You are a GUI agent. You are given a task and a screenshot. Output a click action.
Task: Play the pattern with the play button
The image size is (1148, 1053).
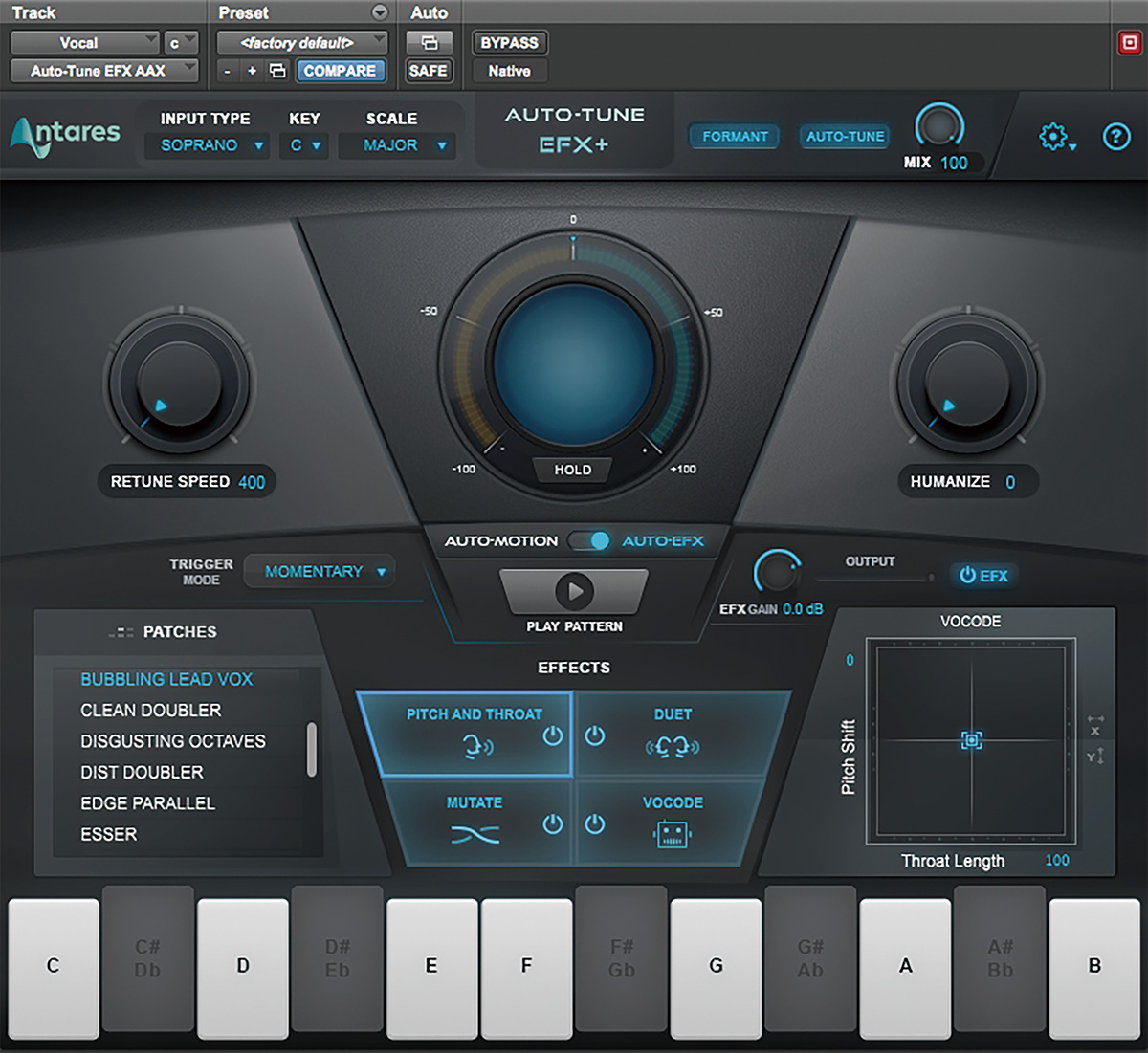click(x=574, y=591)
